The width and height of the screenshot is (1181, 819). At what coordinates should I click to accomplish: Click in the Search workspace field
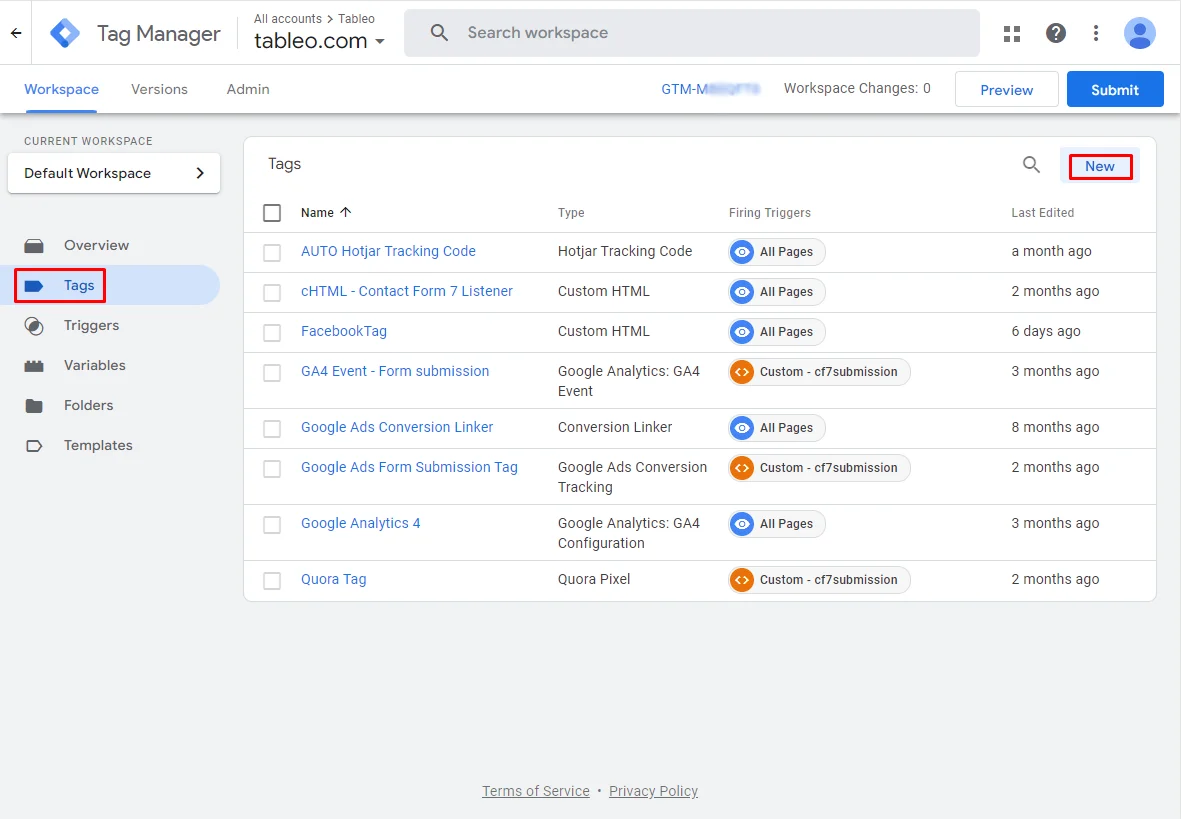(691, 32)
